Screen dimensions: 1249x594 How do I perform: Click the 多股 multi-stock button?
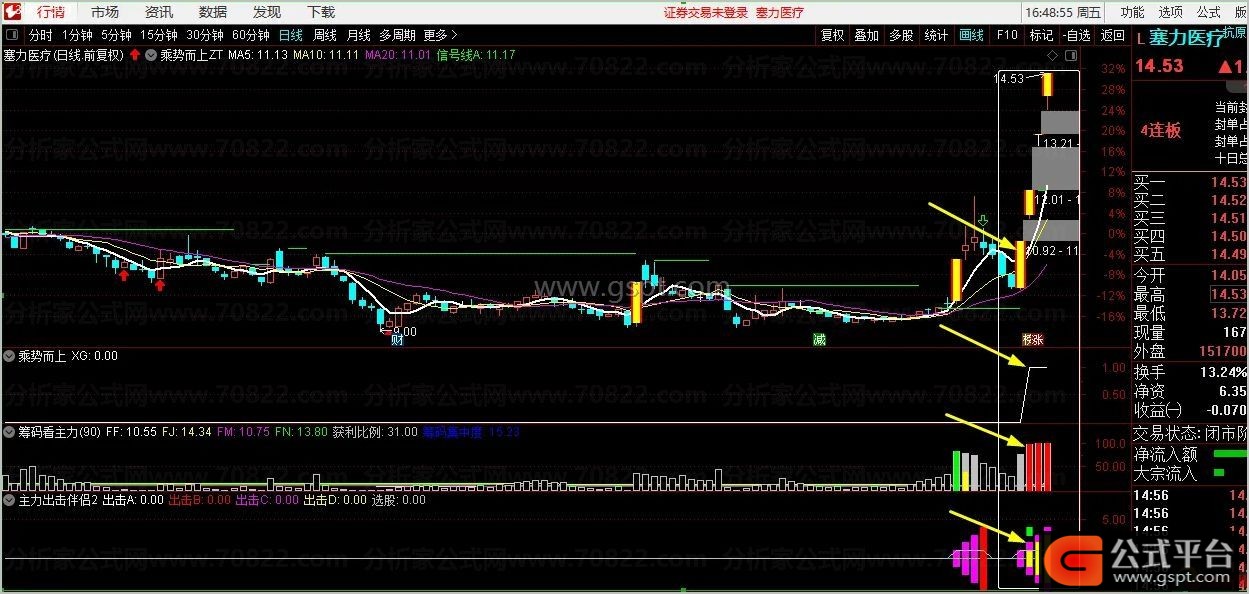click(x=901, y=35)
